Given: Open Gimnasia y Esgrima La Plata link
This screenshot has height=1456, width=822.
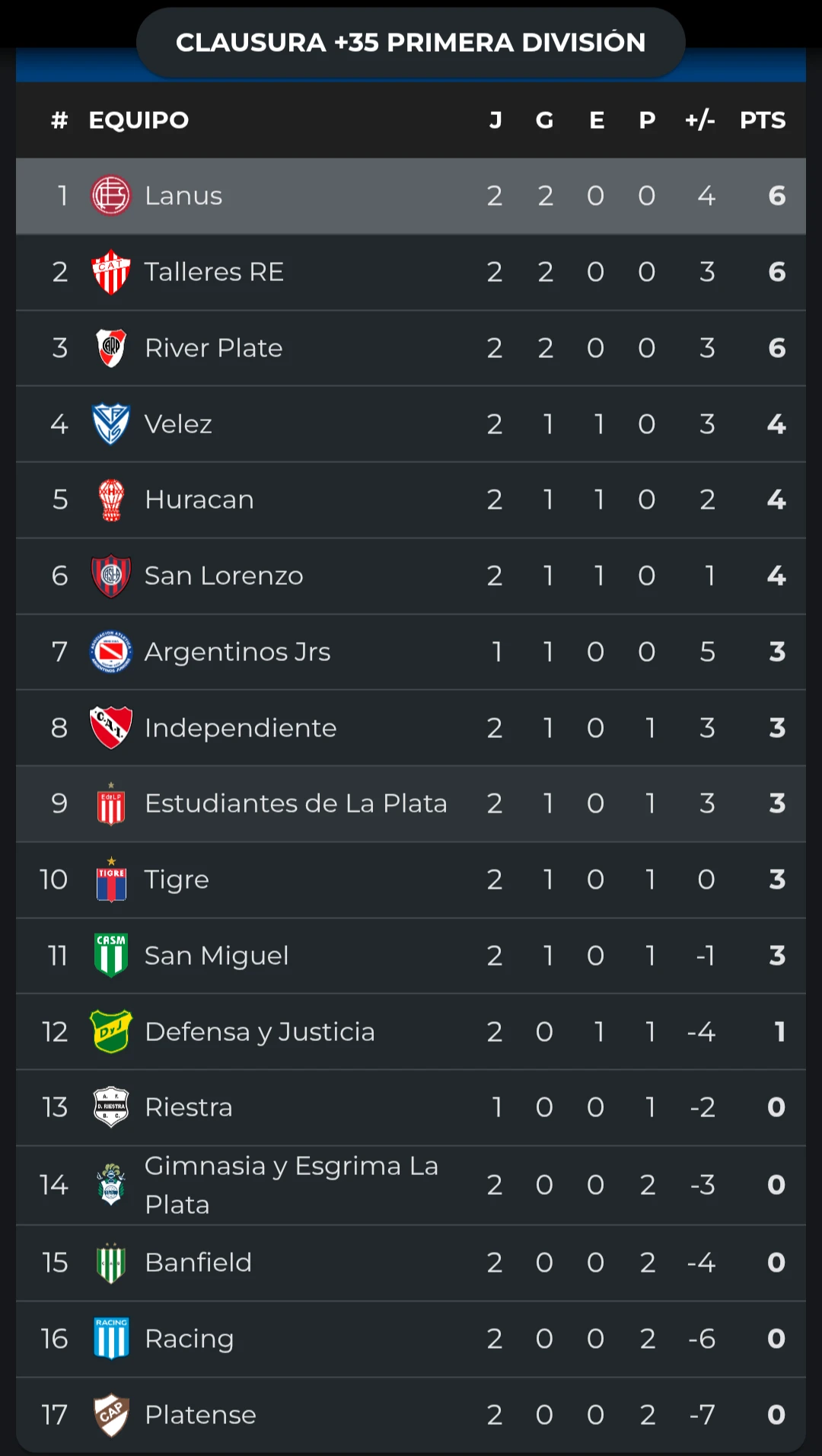Looking at the screenshot, I should (x=292, y=1185).
